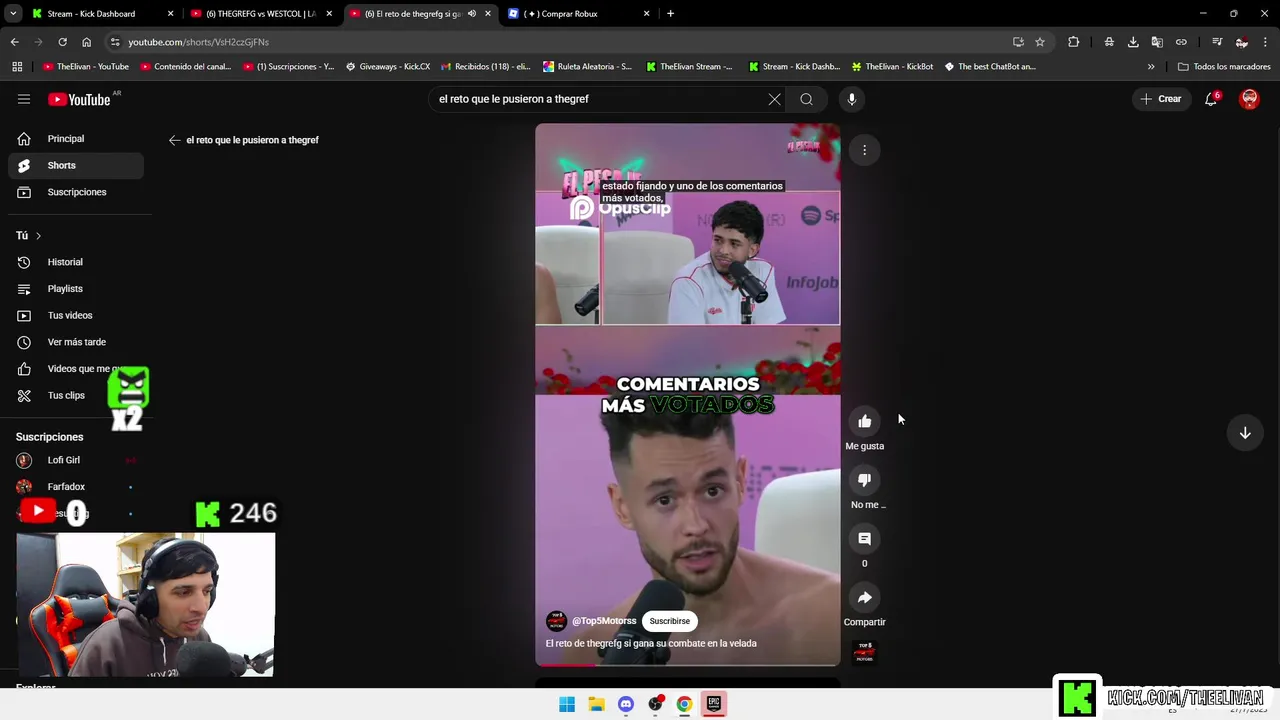Open the Ruleta Aleatoria bookmark
The image size is (1280, 720).
tap(587, 67)
